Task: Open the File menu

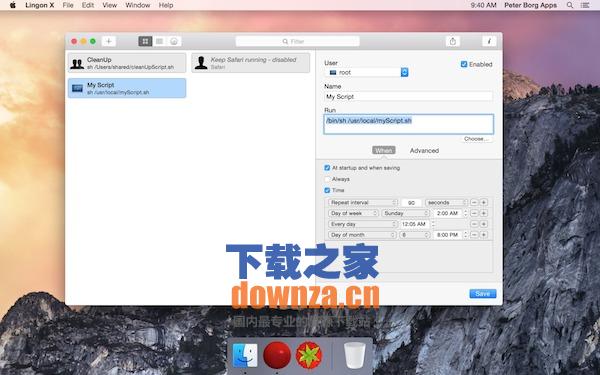Action: pos(68,5)
